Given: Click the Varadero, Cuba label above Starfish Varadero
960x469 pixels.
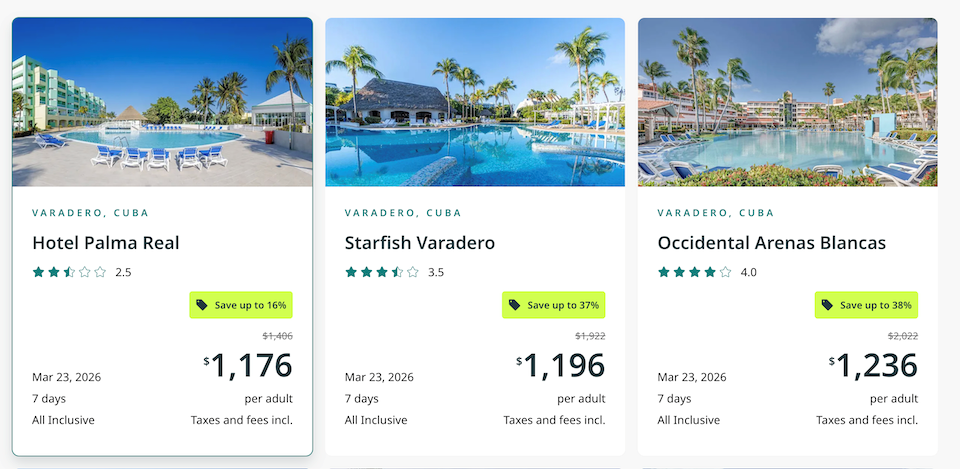Looking at the screenshot, I should pos(403,213).
